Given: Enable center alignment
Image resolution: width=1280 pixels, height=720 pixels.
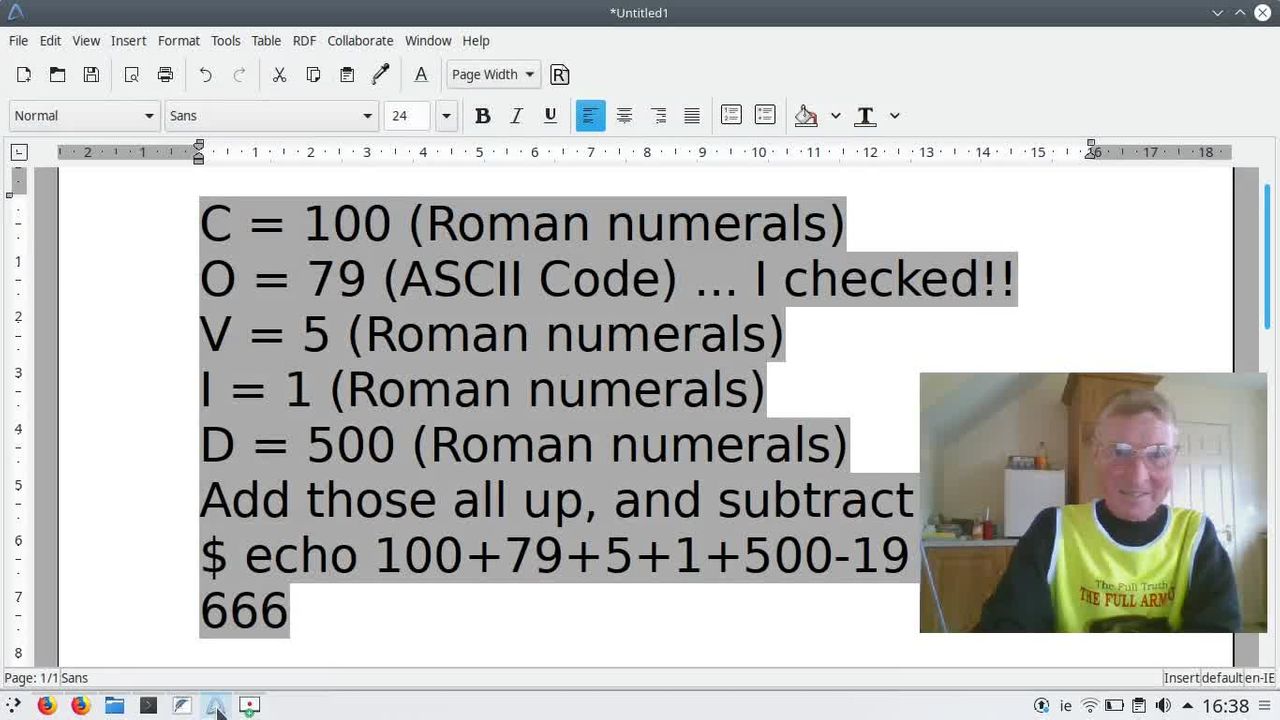Looking at the screenshot, I should coord(624,116).
